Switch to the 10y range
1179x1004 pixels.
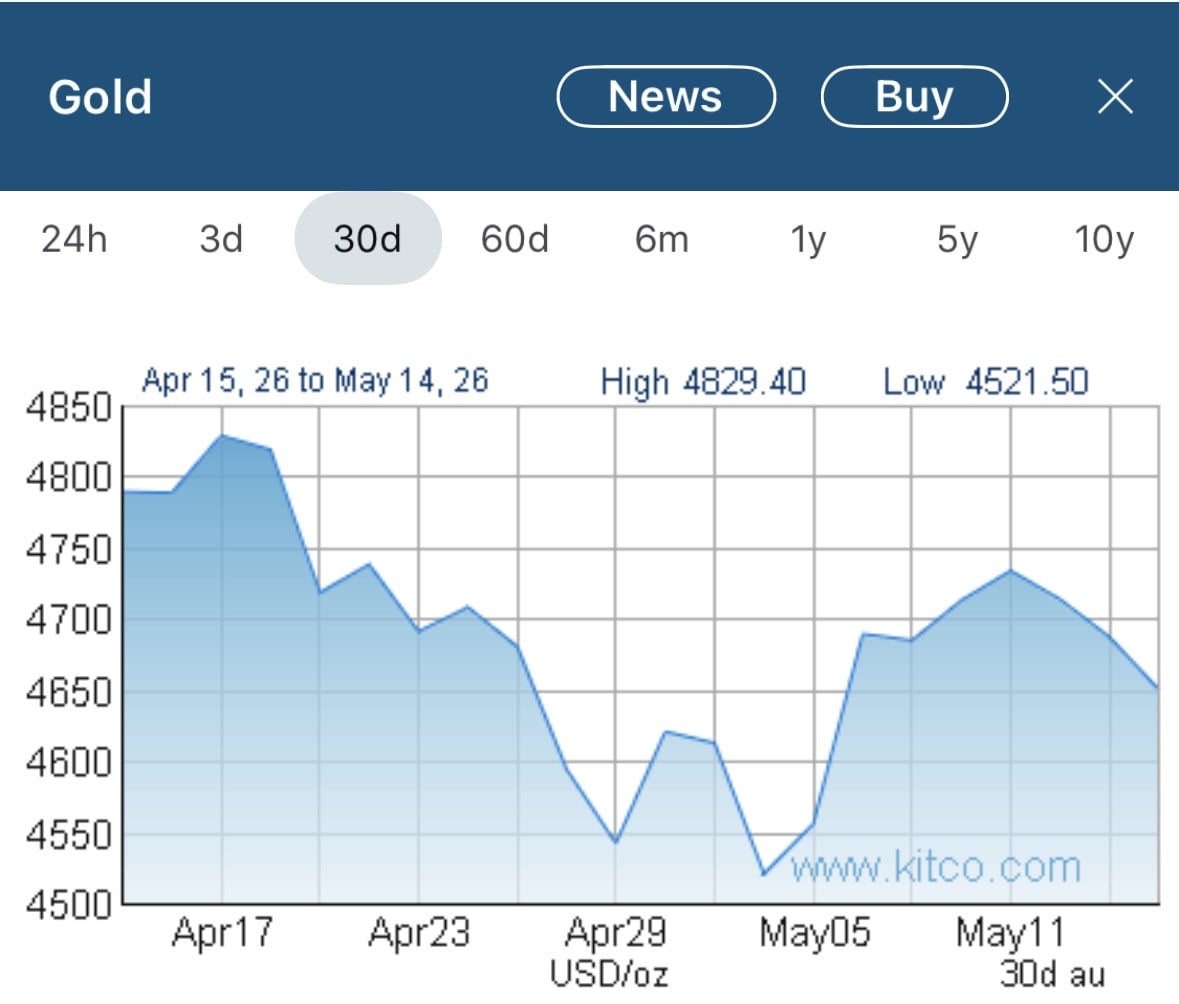pyautogui.click(x=1104, y=241)
